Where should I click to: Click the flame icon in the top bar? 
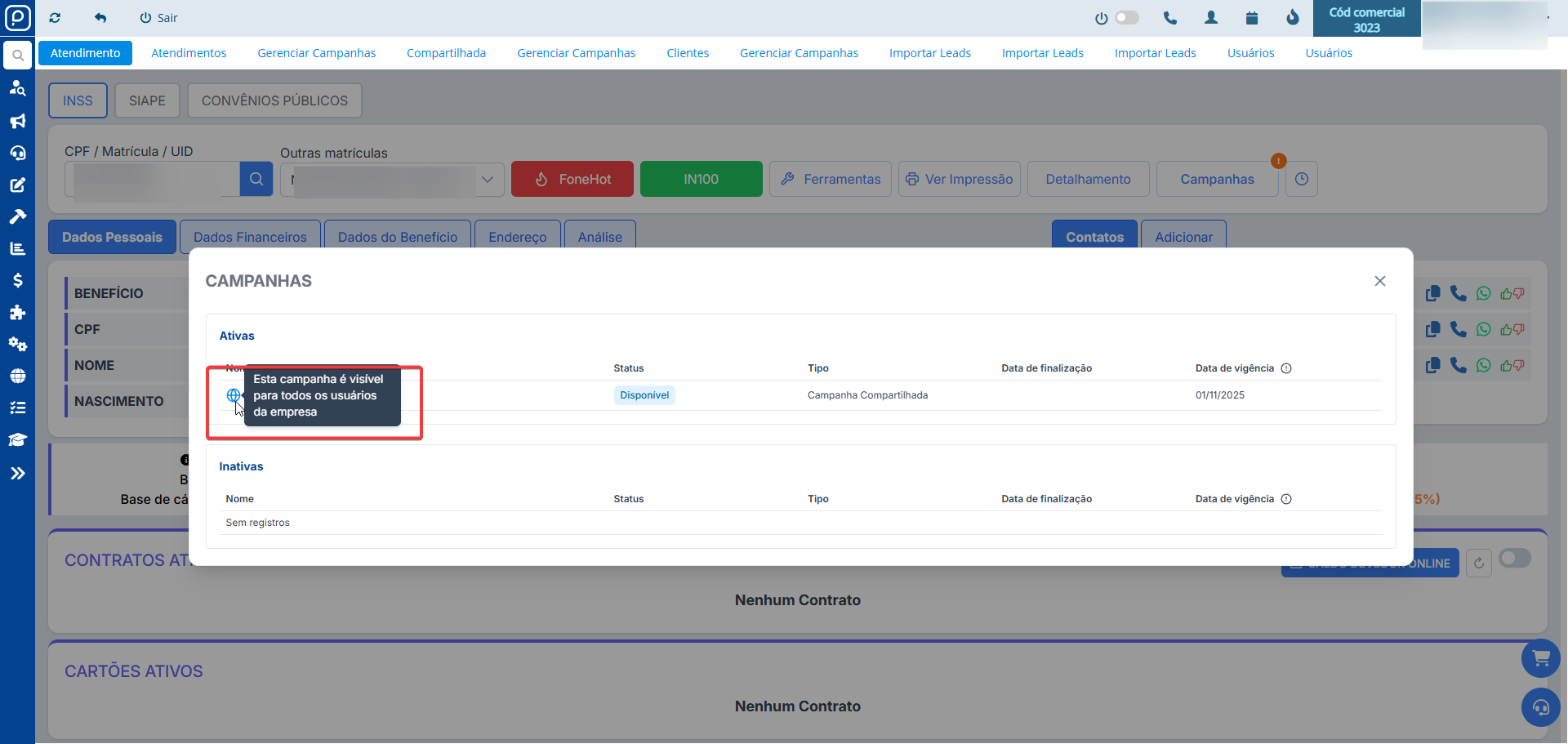1292,18
